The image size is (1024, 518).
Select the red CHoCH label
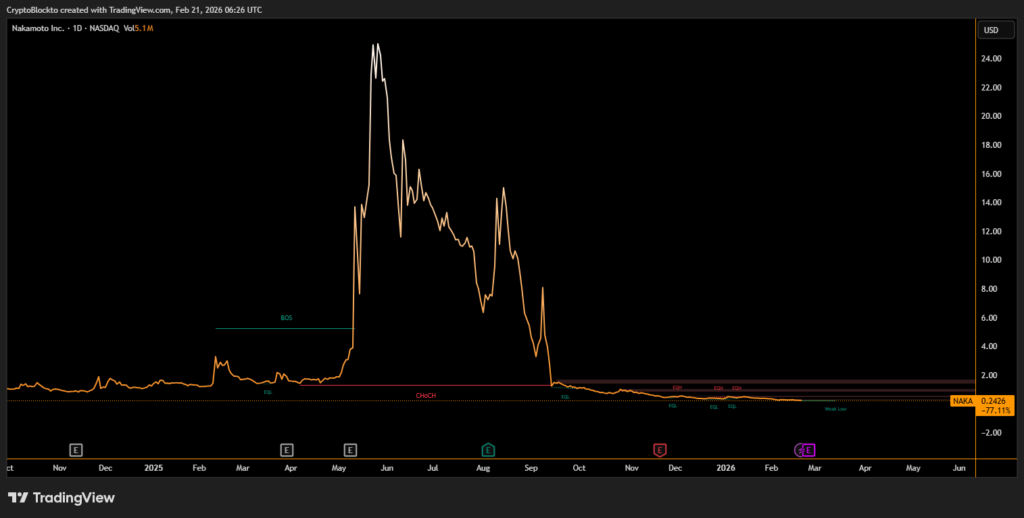pyautogui.click(x=426, y=396)
